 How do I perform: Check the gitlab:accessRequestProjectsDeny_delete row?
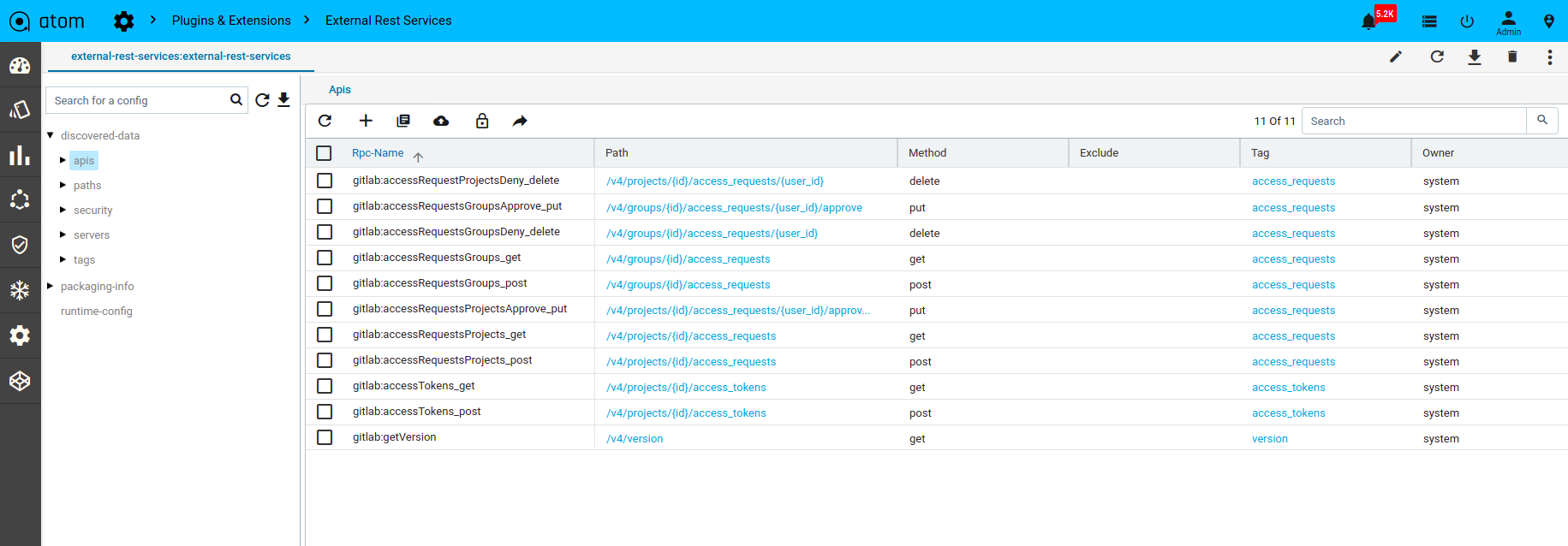[325, 181]
